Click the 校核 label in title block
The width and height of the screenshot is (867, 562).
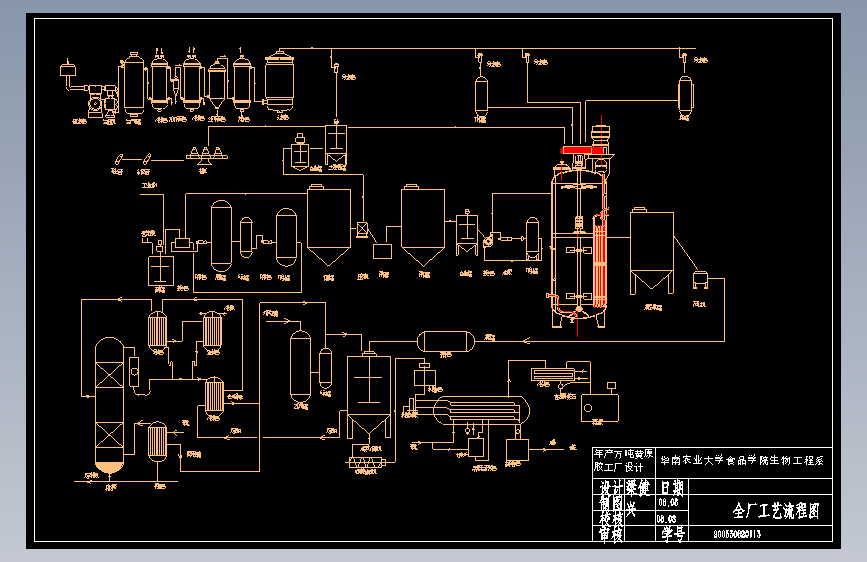point(612,518)
